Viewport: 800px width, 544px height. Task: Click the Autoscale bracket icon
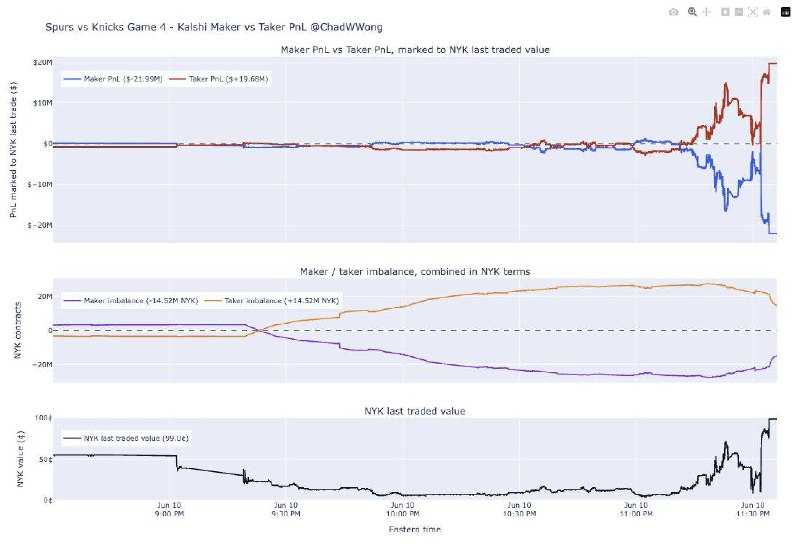pyautogui.click(x=753, y=12)
